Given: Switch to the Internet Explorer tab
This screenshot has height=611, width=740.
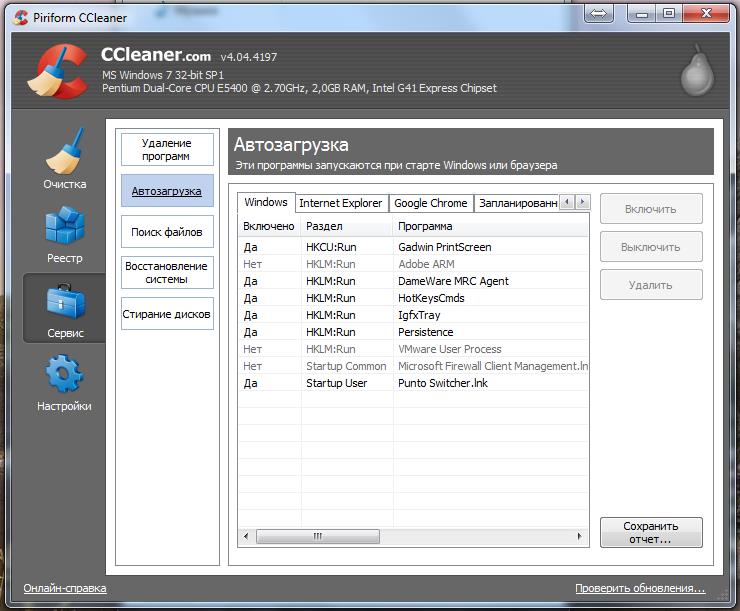Looking at the screenshot, I should coord(341,203).
